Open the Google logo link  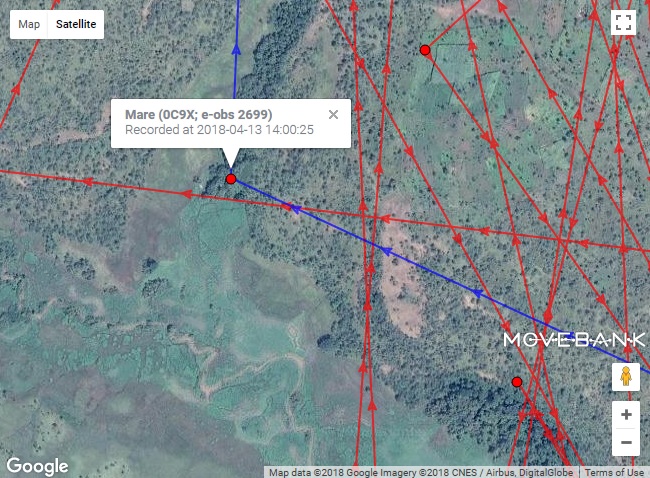[37, 466]
